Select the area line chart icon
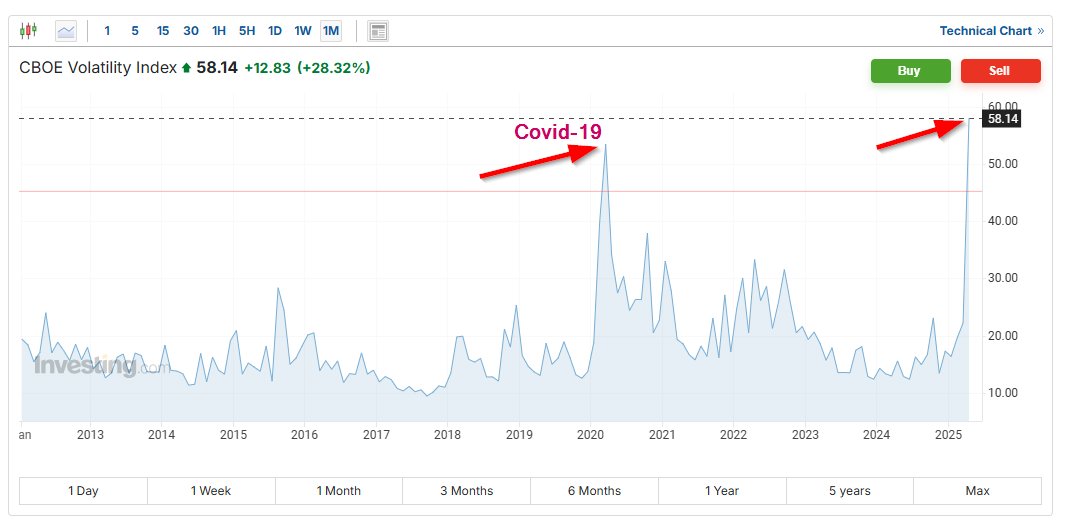The width and height of the screenshot is (1067, 523). [x=66, y=31]
